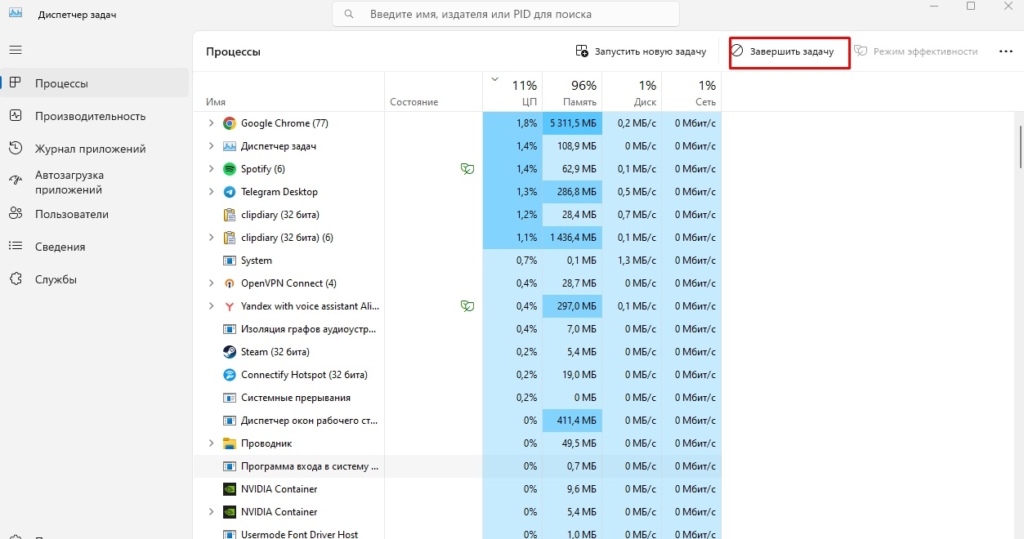Sort by the Состояние column header
Viewport: 1024px width, 539px height.
(434, 92)
